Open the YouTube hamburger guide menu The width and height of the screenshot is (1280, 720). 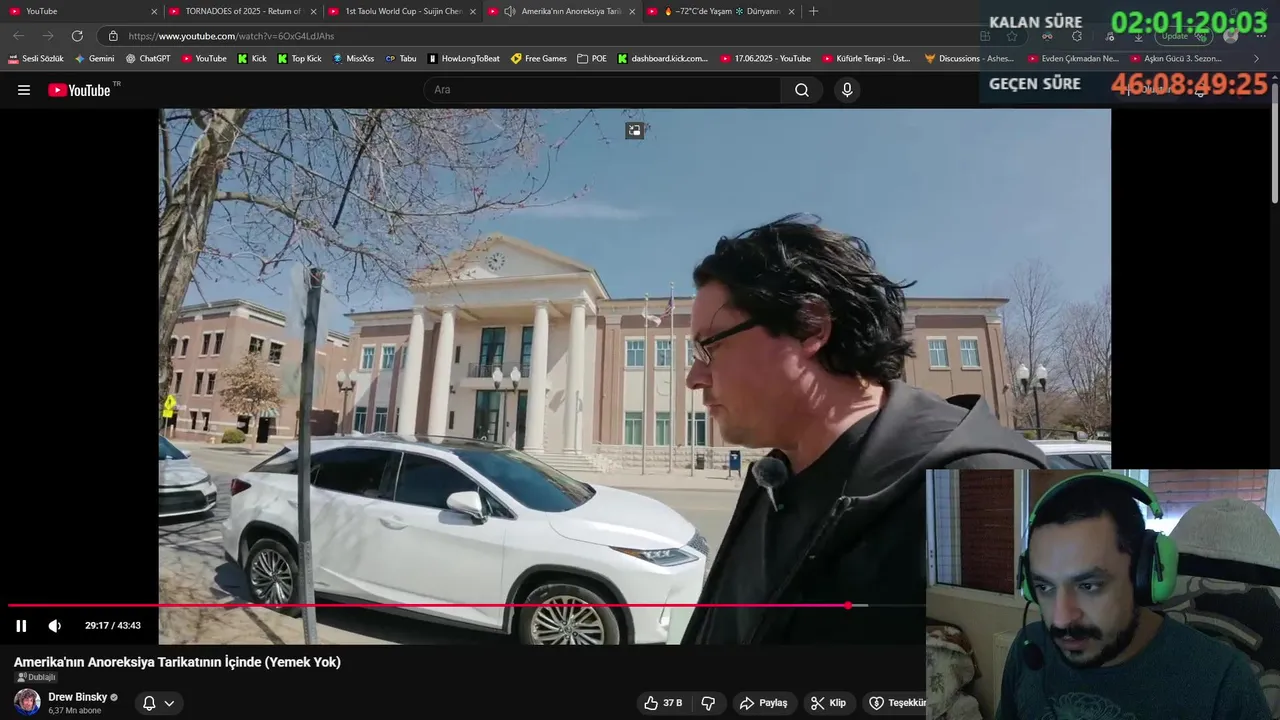pyautogui.click(x=24, y=90)
